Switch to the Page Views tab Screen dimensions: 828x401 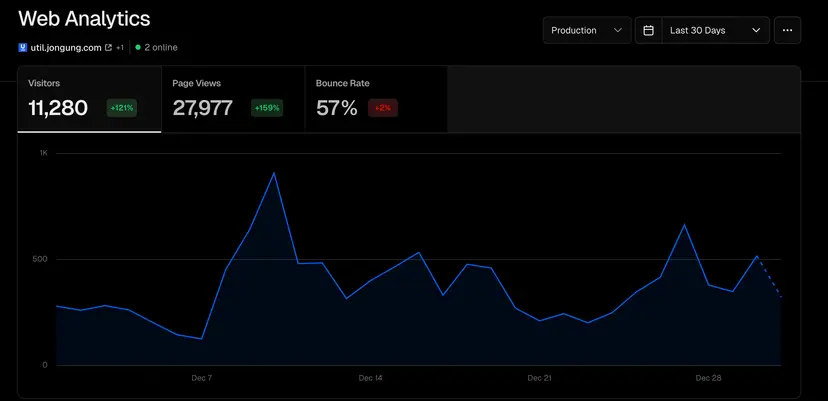(233, 99)
